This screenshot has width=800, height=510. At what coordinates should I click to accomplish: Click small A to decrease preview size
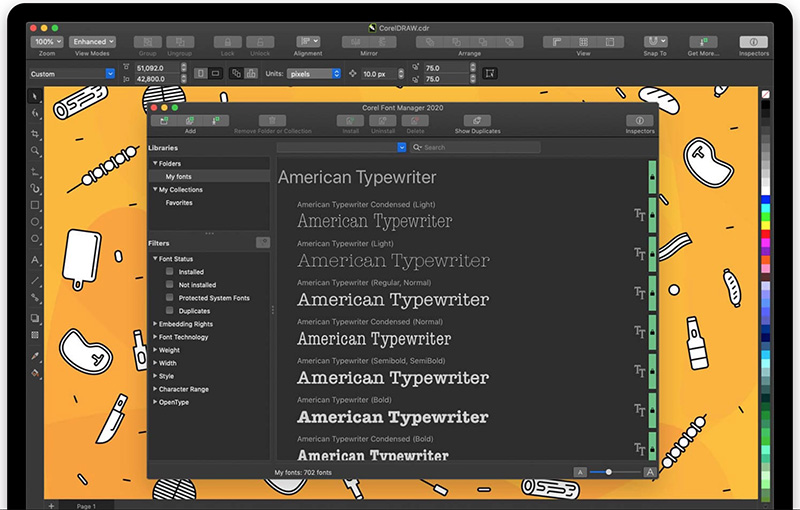click(580, 472)
